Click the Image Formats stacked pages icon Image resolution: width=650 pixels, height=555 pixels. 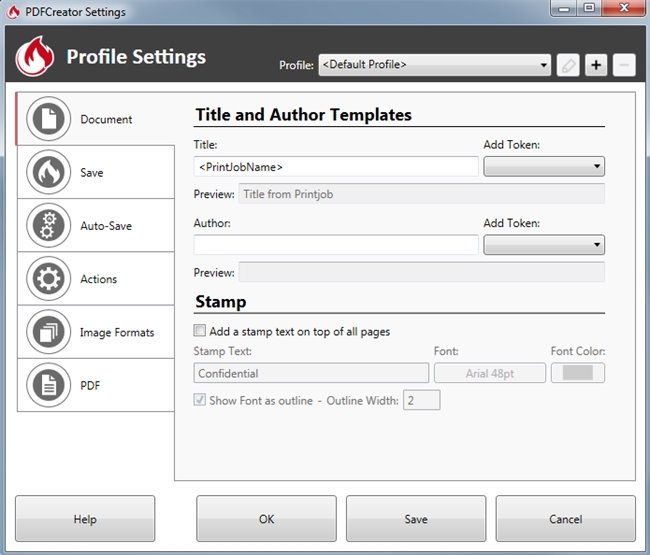47,332
